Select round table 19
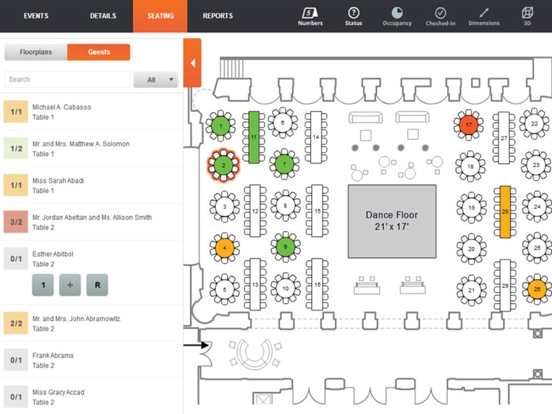 (471, 208)
